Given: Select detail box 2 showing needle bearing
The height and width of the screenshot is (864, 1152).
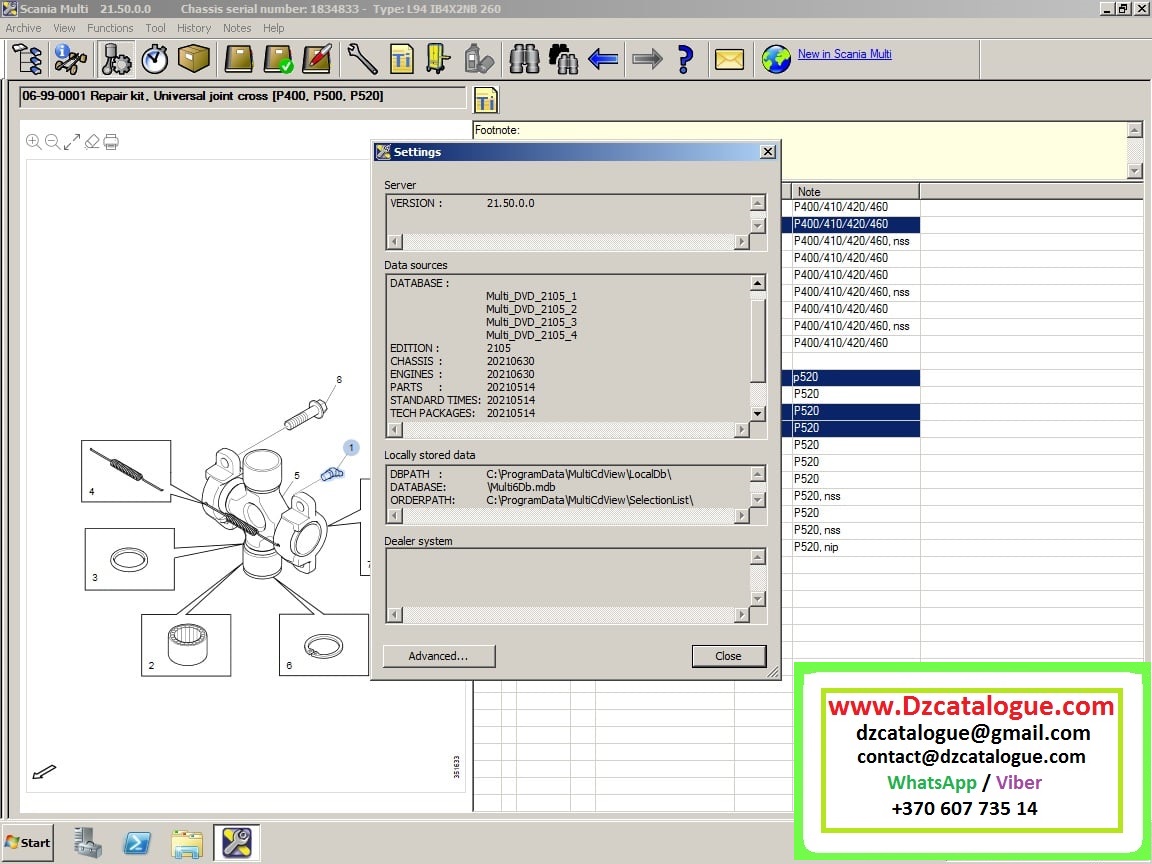Looking at the screenshot, I should (186, 645).
